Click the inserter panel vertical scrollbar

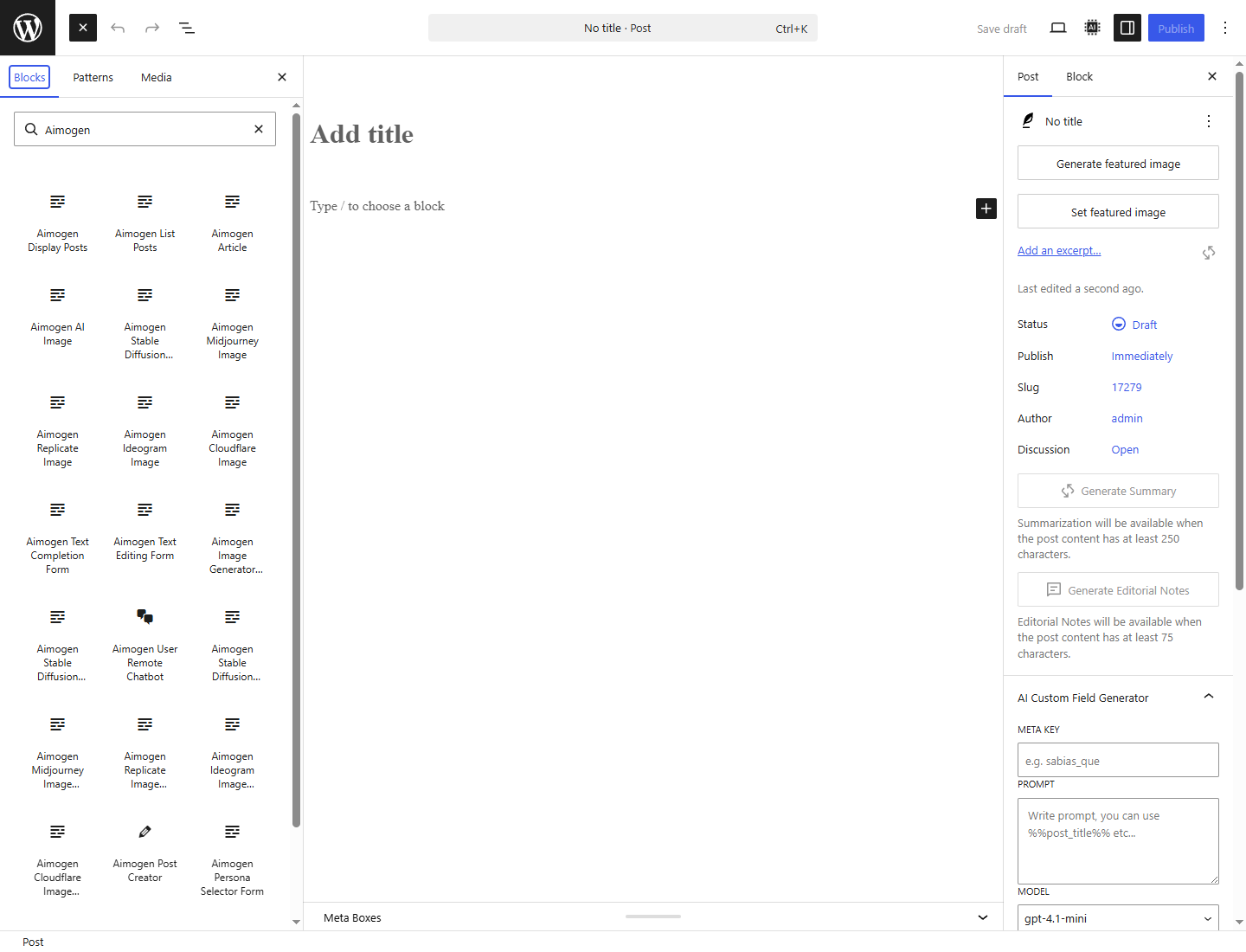(296, 470)
